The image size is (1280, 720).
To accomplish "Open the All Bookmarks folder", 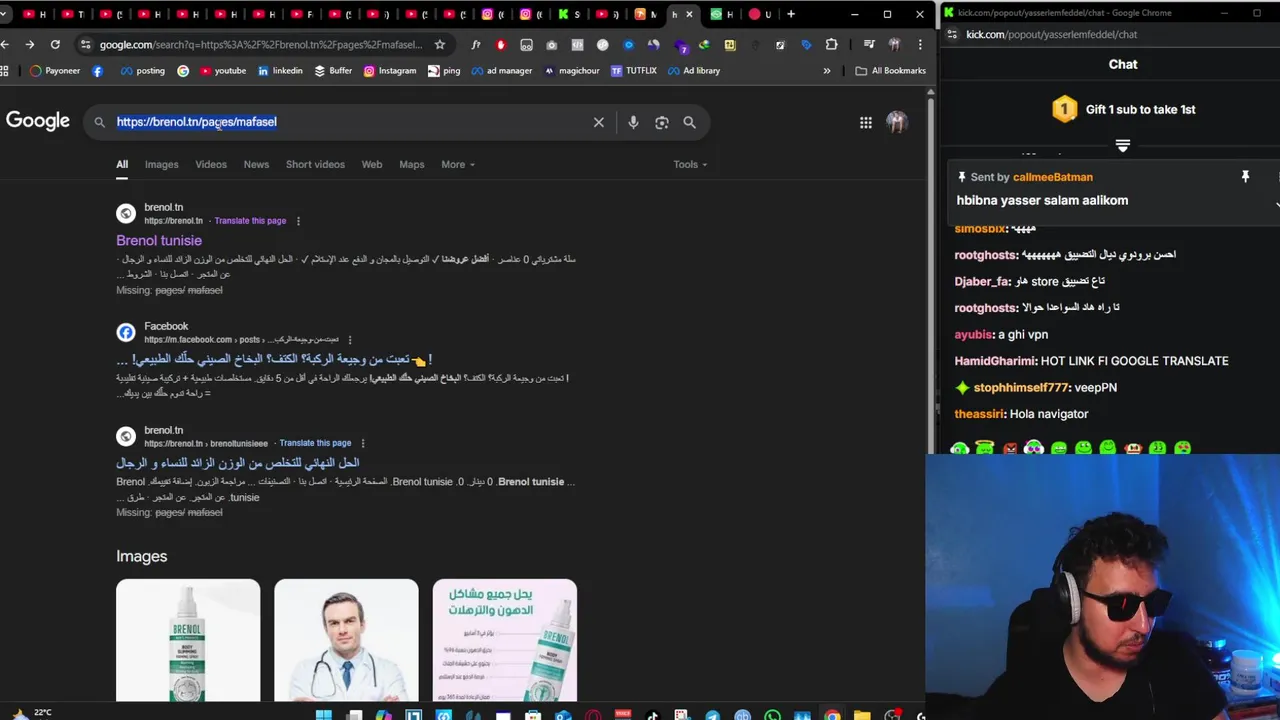I will [890, 70].
